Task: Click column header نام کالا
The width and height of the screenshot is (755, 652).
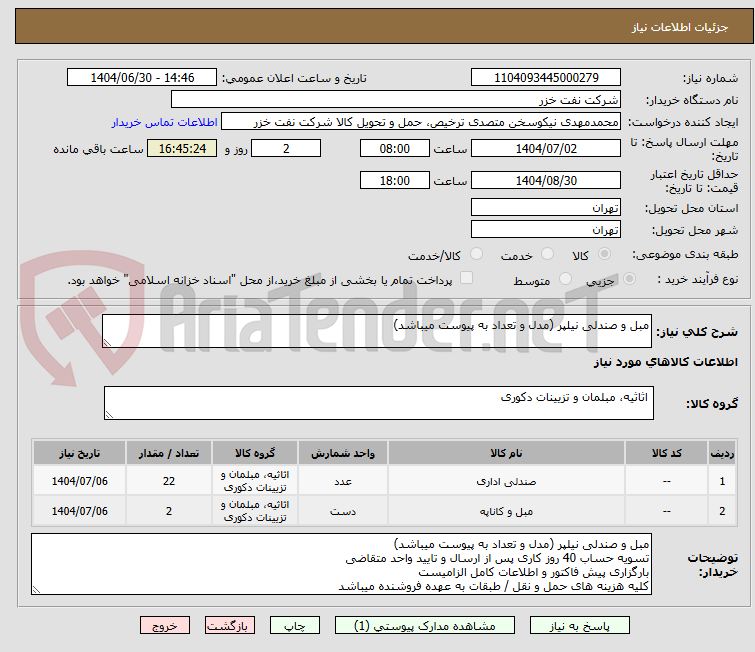Action: pos(506,453)
